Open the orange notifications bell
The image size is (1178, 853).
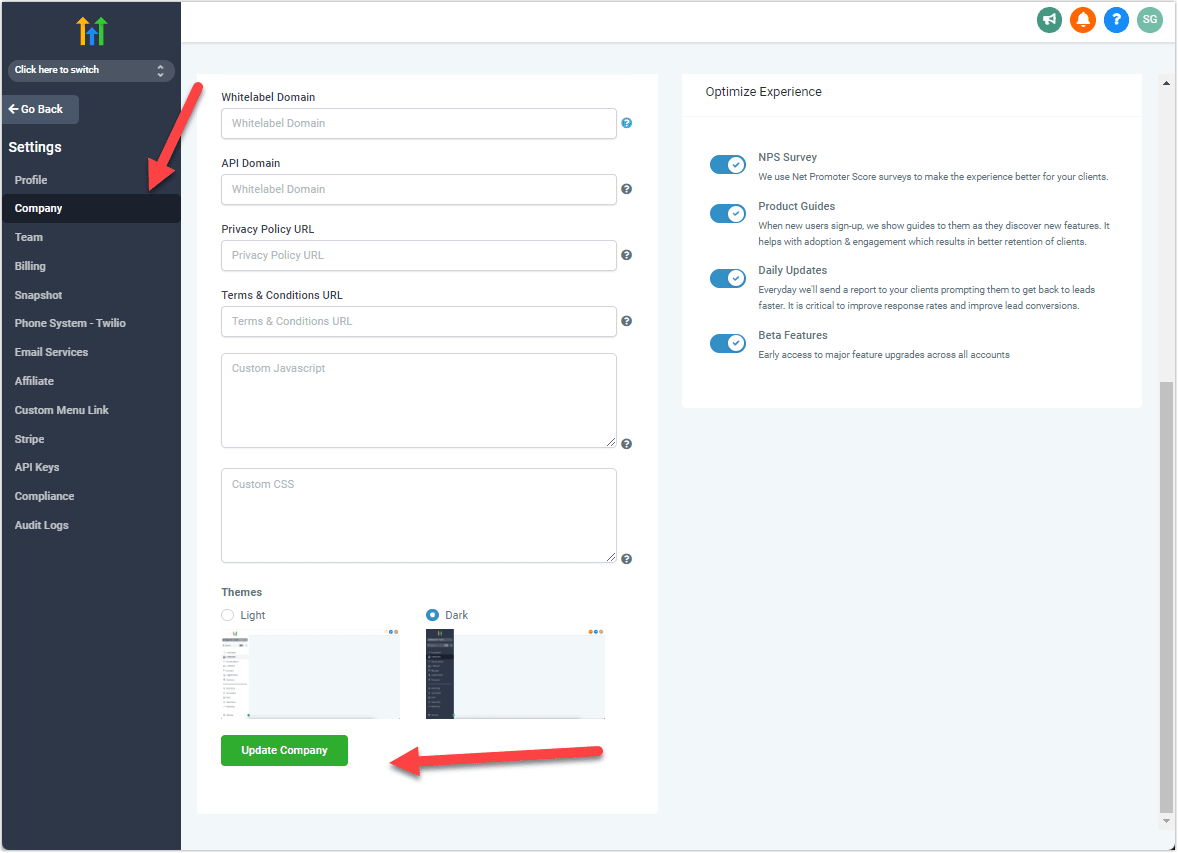point(1083,19)
